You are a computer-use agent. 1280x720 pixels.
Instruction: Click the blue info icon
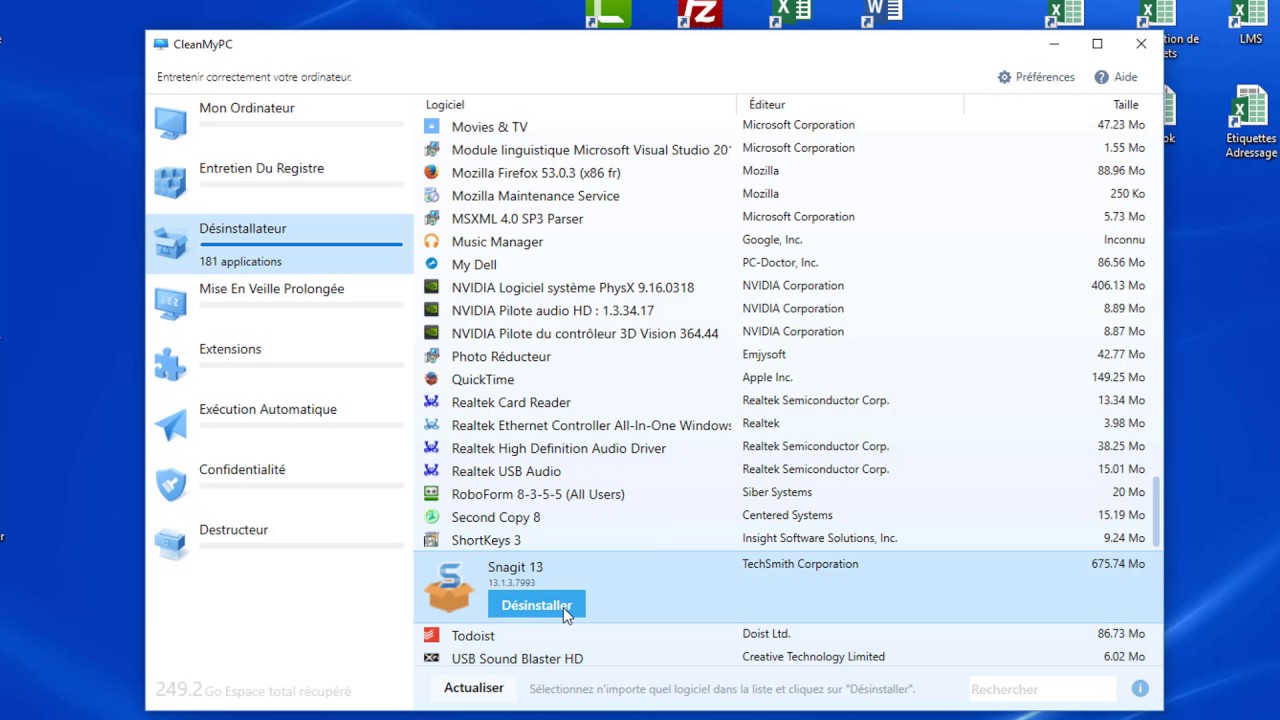[1140, 689]
